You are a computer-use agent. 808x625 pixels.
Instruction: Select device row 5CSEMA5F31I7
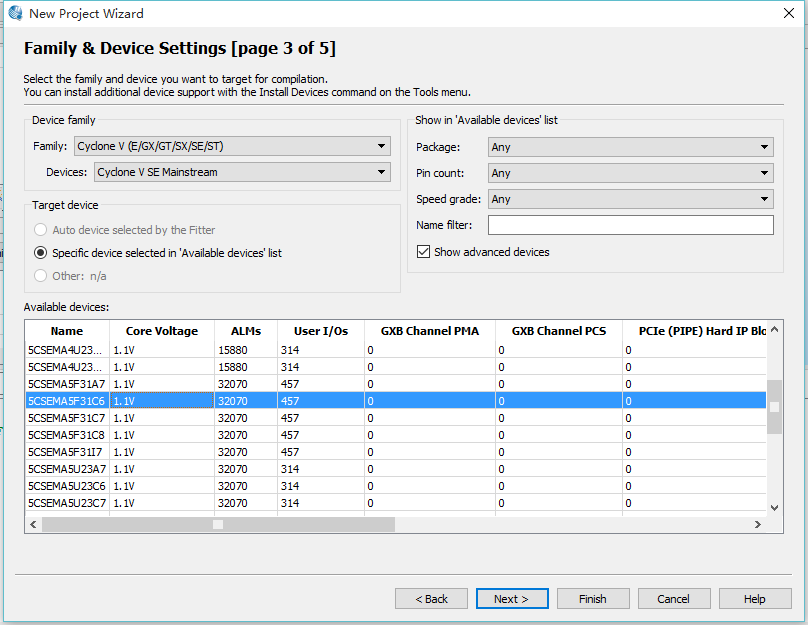[x=396, y=452]
